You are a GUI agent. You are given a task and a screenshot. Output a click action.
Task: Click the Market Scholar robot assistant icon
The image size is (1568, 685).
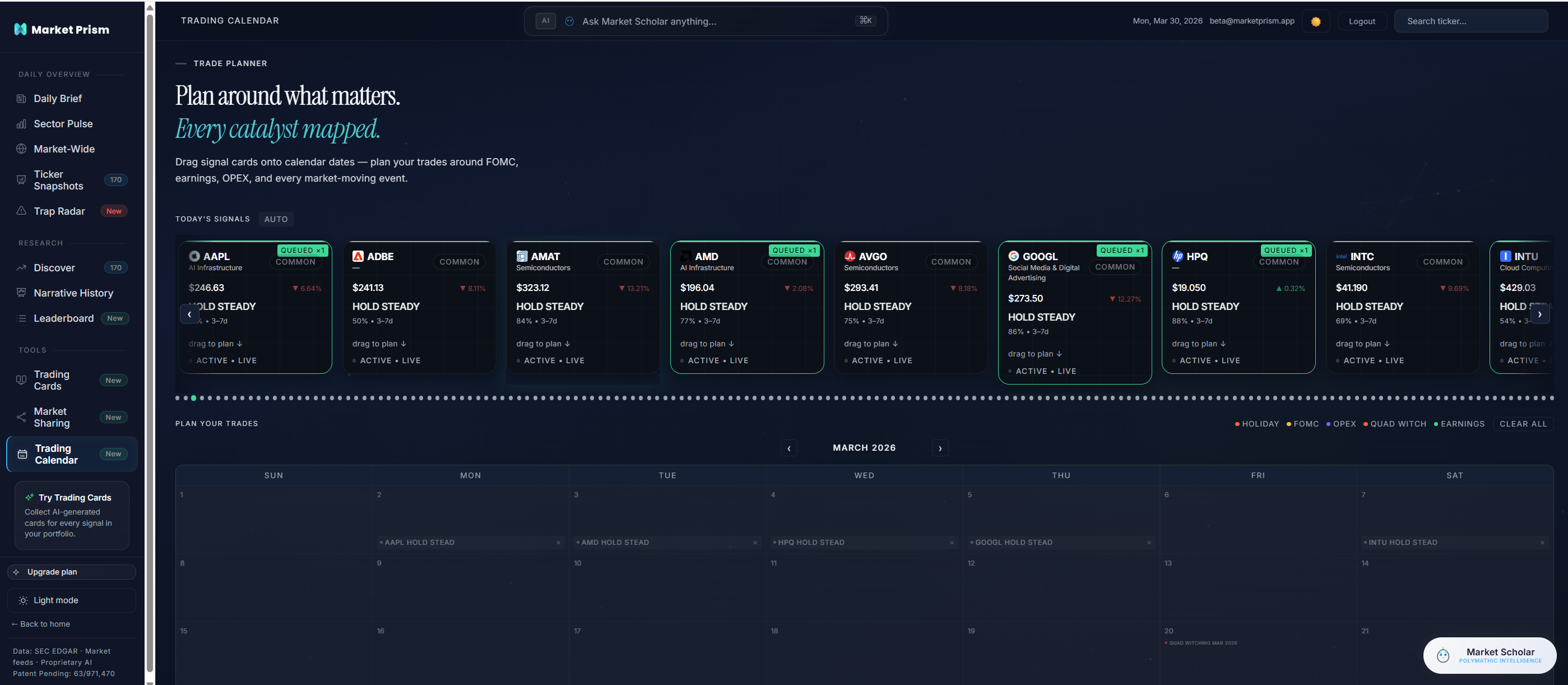[1442, 655]
